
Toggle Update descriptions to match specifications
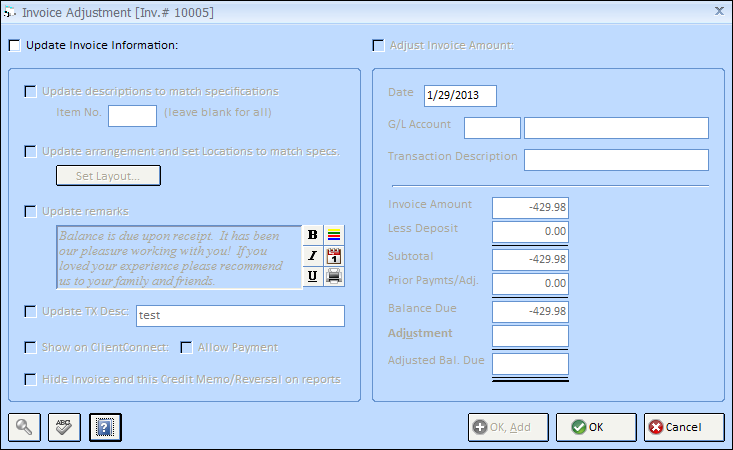click(30, 92)
